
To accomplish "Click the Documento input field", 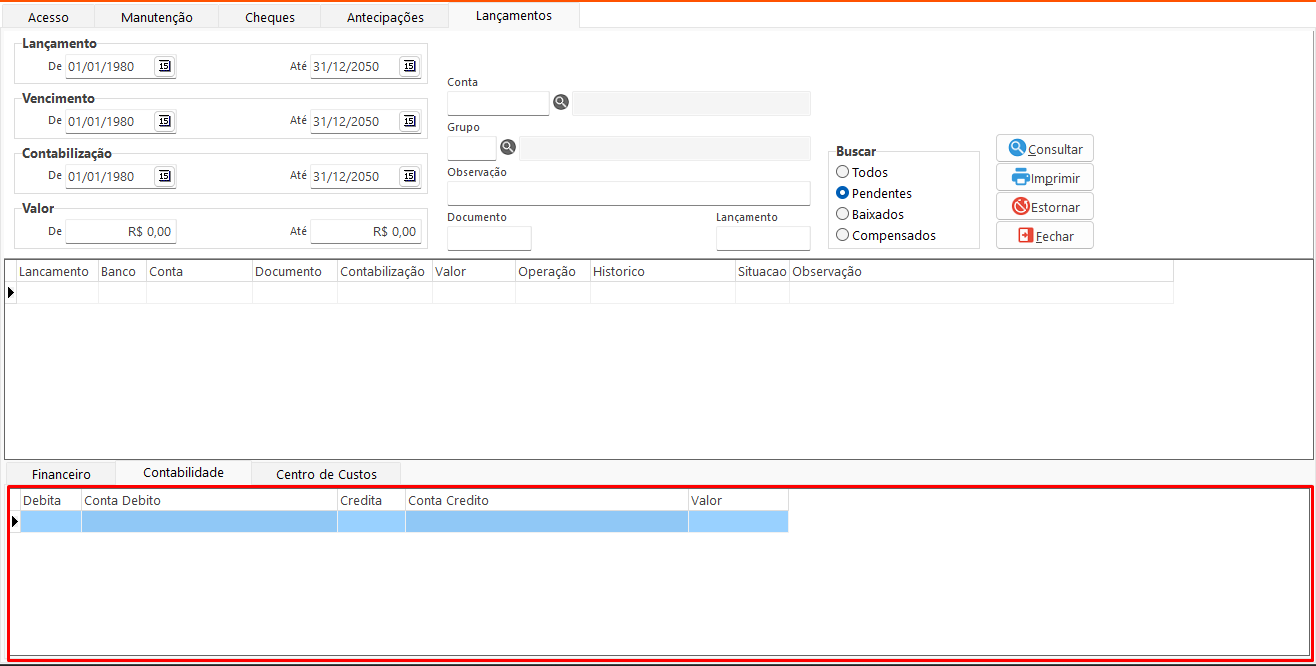I will tap(489, 238).
